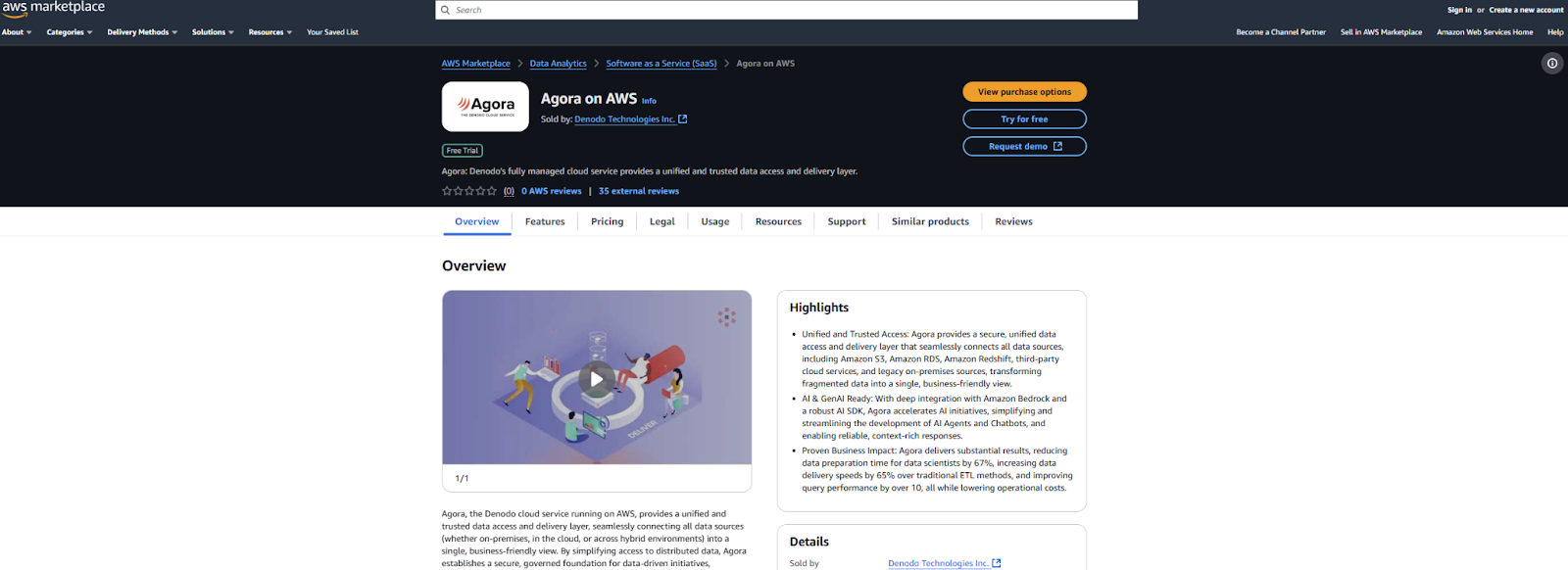Open the Legal tab
The image size is (1568, 570).
click(x=661, y=222)
